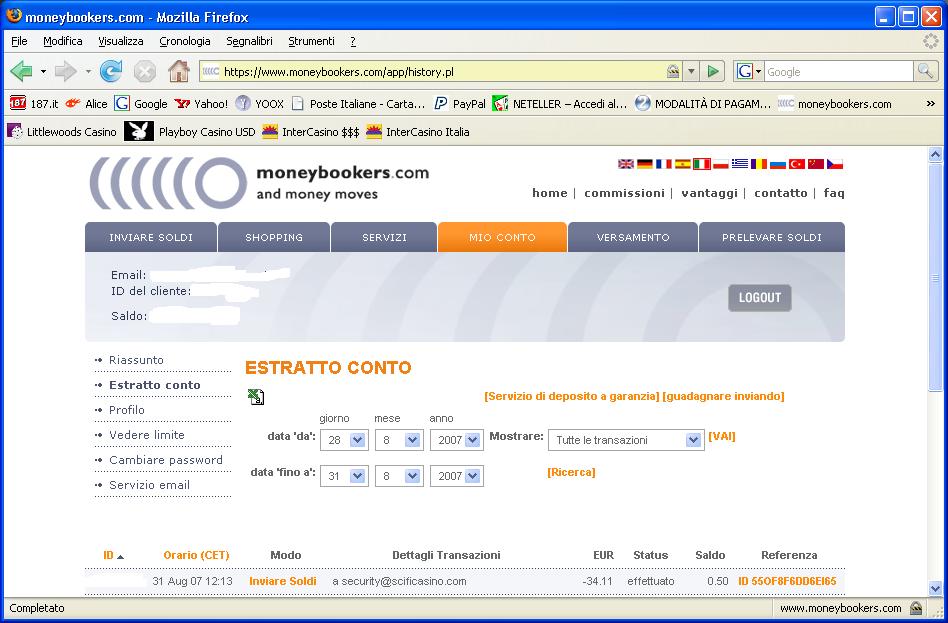Image resolution: width=948 pixels, height=623 pixels.
Task: Open the Strumenti menu
Action: click(311, 41)
